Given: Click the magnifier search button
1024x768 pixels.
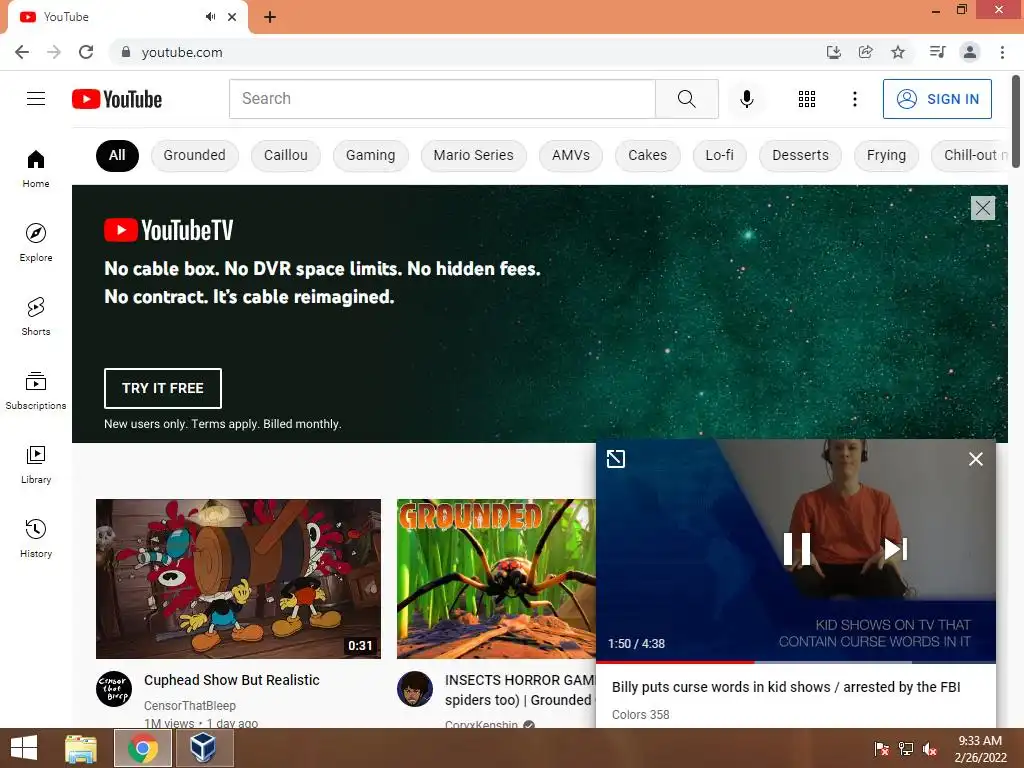Looking at the screenshot, I should point(686,99).
